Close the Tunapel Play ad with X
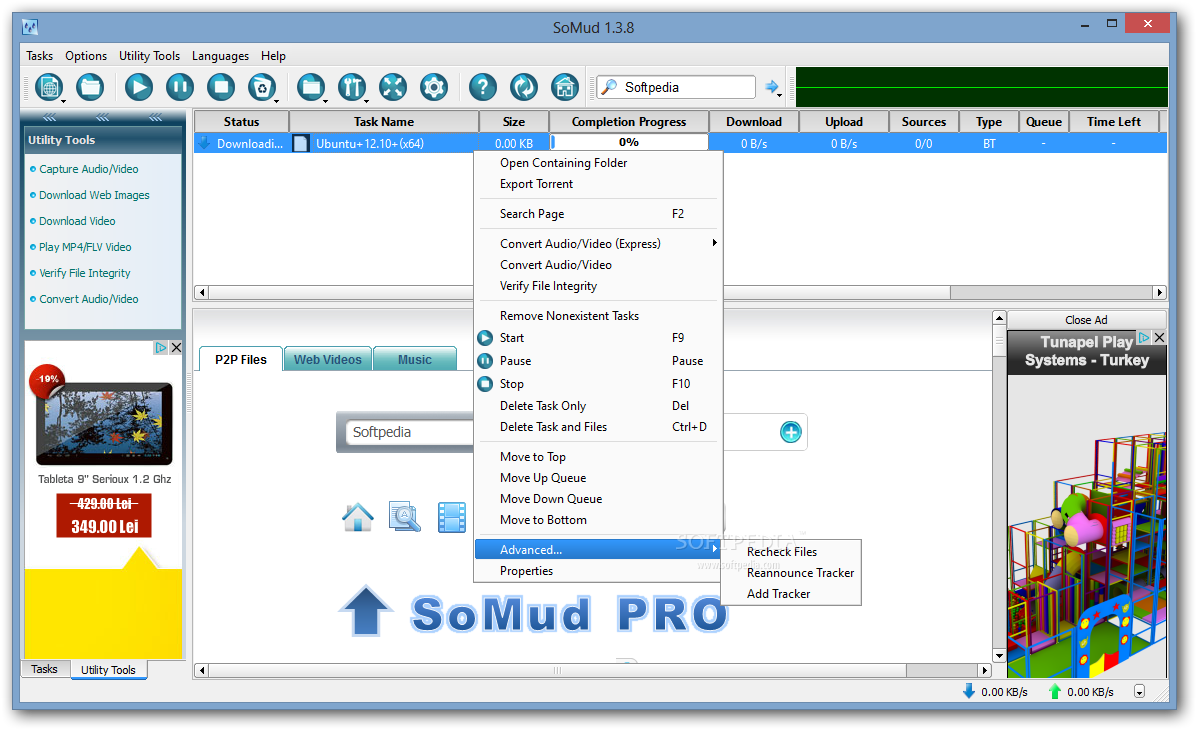The height and width of the screenshot is (730, 1197). (1160, 338)
